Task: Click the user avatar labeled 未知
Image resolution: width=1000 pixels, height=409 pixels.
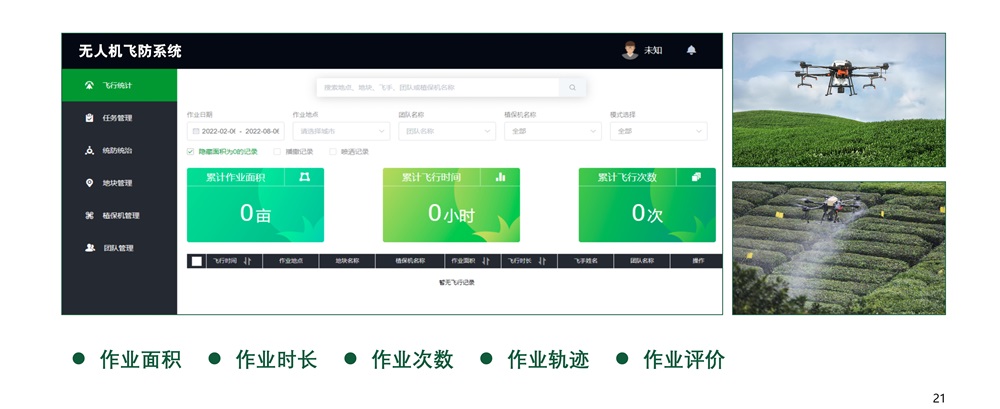Action: (x=630, y=50)
